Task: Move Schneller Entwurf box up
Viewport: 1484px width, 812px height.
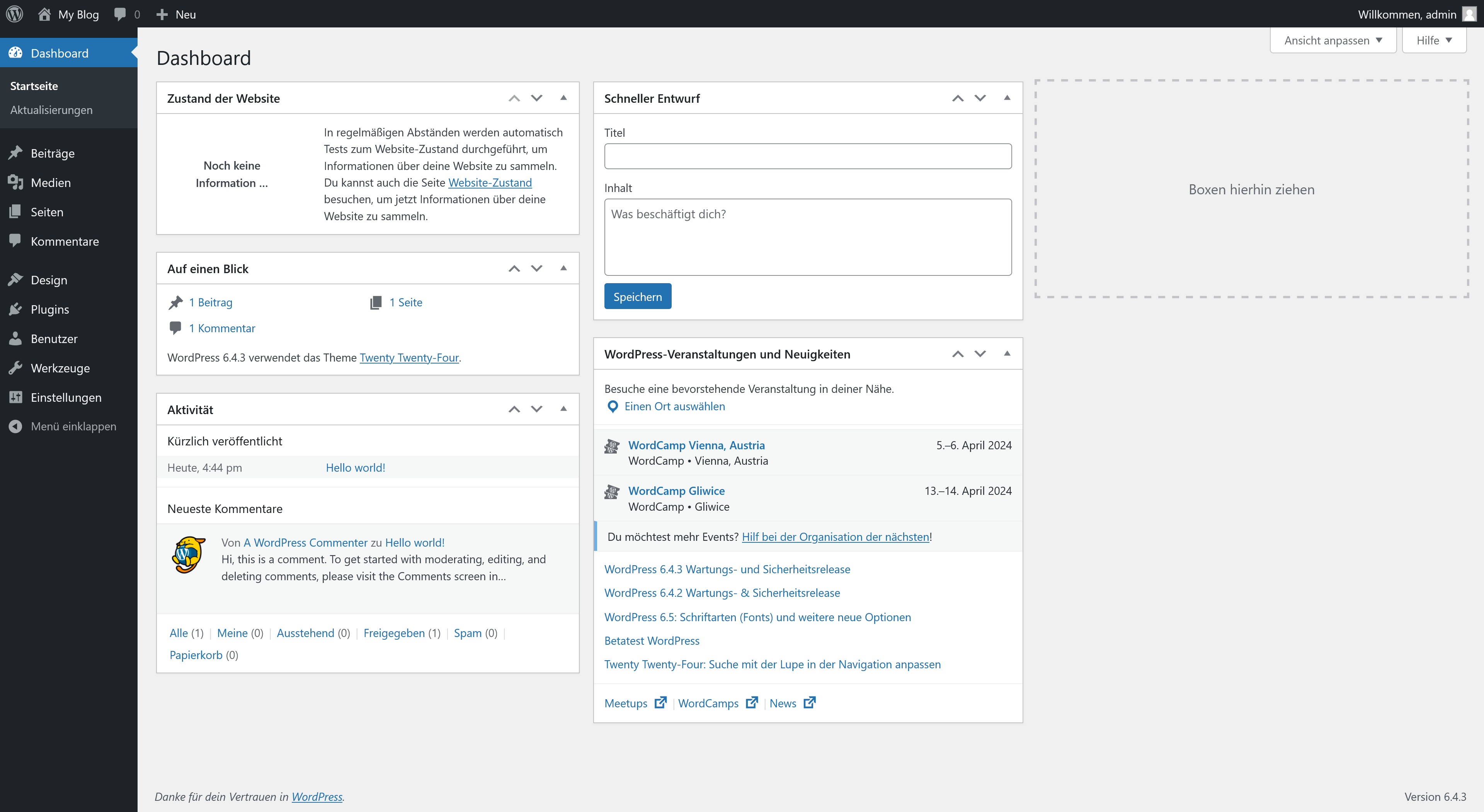Action: pyautogui.click(x=958, y=98)
